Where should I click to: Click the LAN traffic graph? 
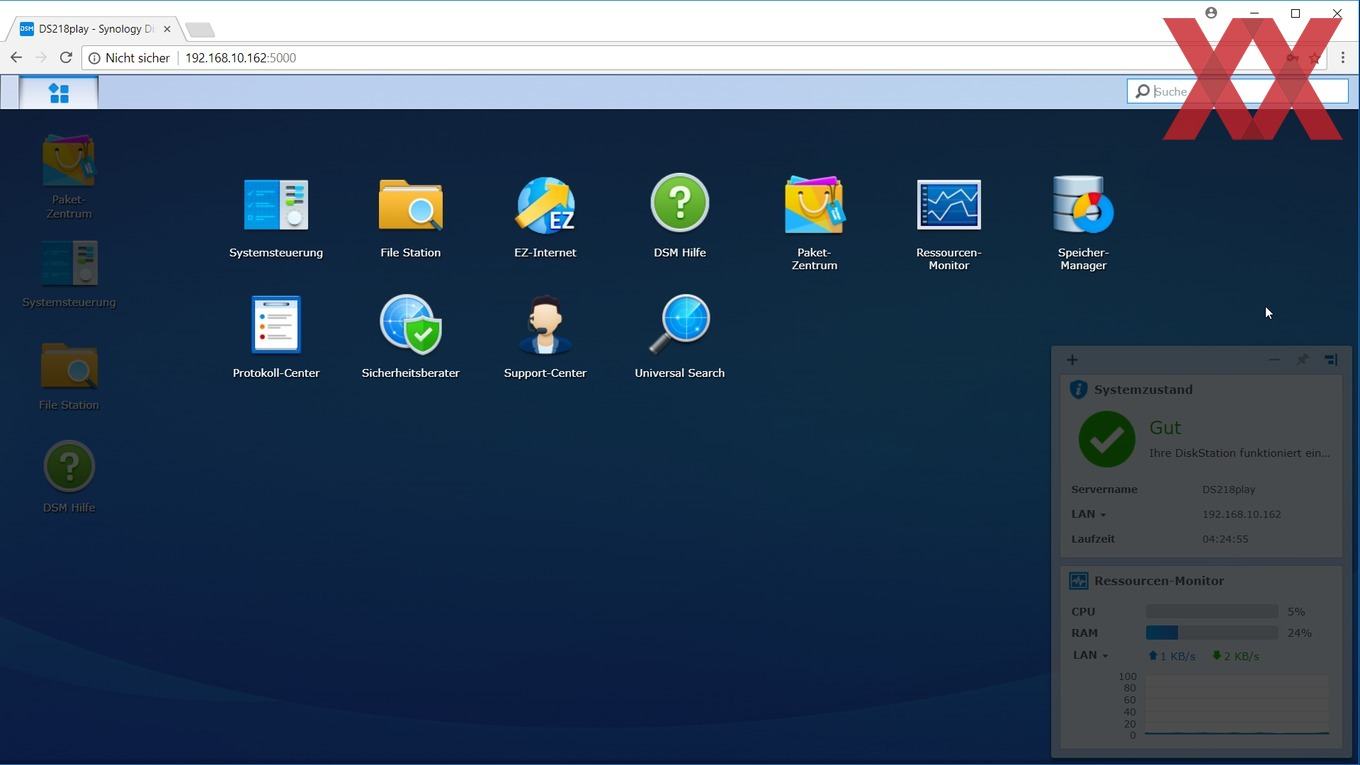pos(1237,705)
